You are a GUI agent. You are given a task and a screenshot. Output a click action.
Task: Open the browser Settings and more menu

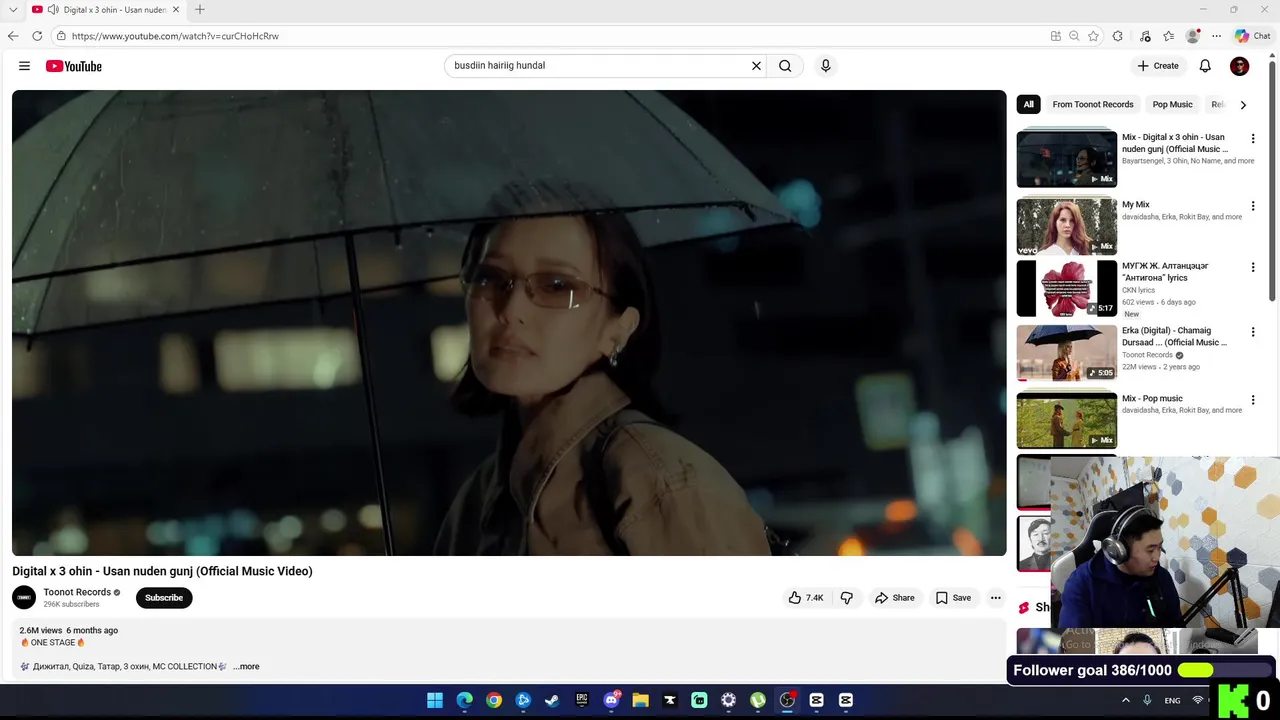click(x=1216, y=36)
